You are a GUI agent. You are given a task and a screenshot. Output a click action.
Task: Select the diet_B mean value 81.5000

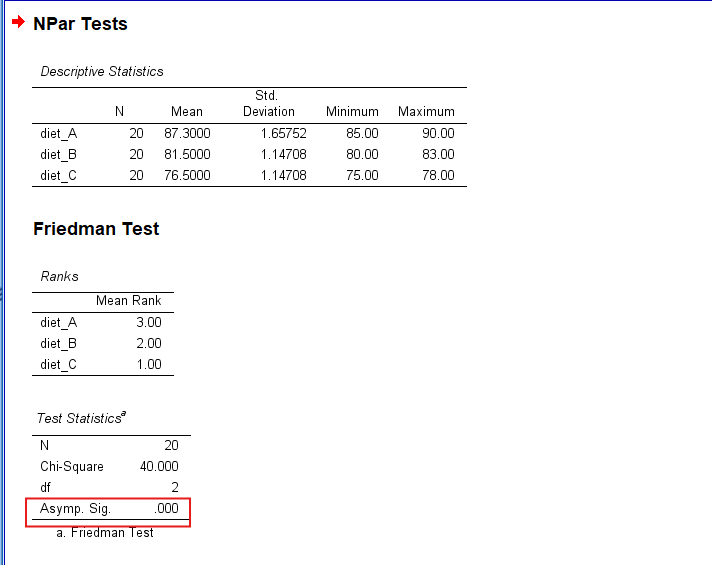coord(184,155)
